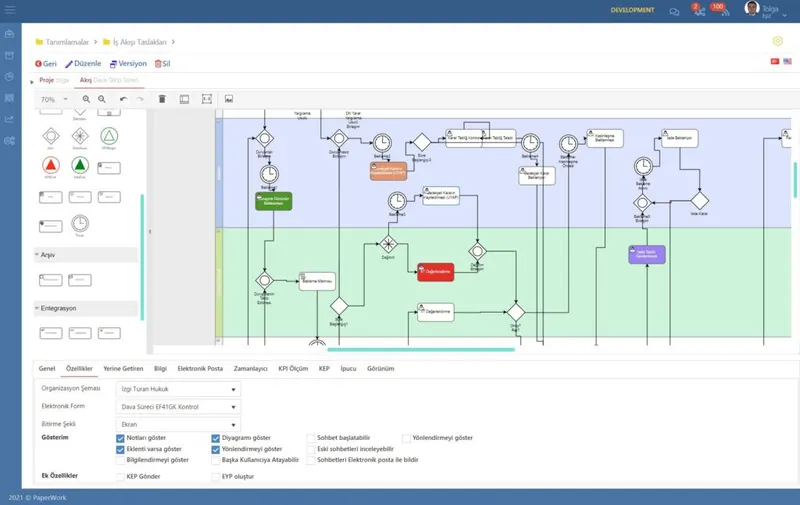800x505 pixels.
Task: Enable Eski sohbetleri inceleyebilir checkbox
Action: pyautogui.click(x=311, y=449)
